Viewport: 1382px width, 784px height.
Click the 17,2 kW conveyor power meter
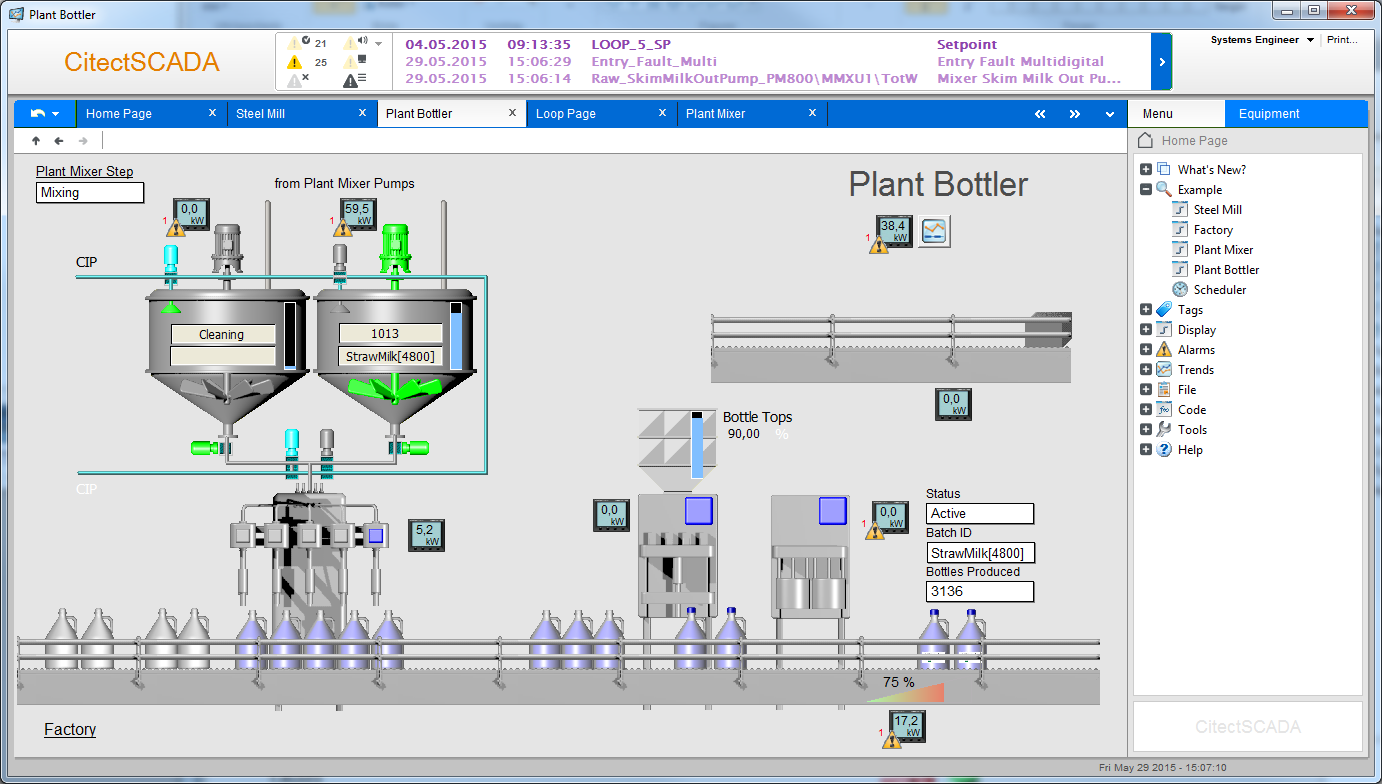pos(908,725)
